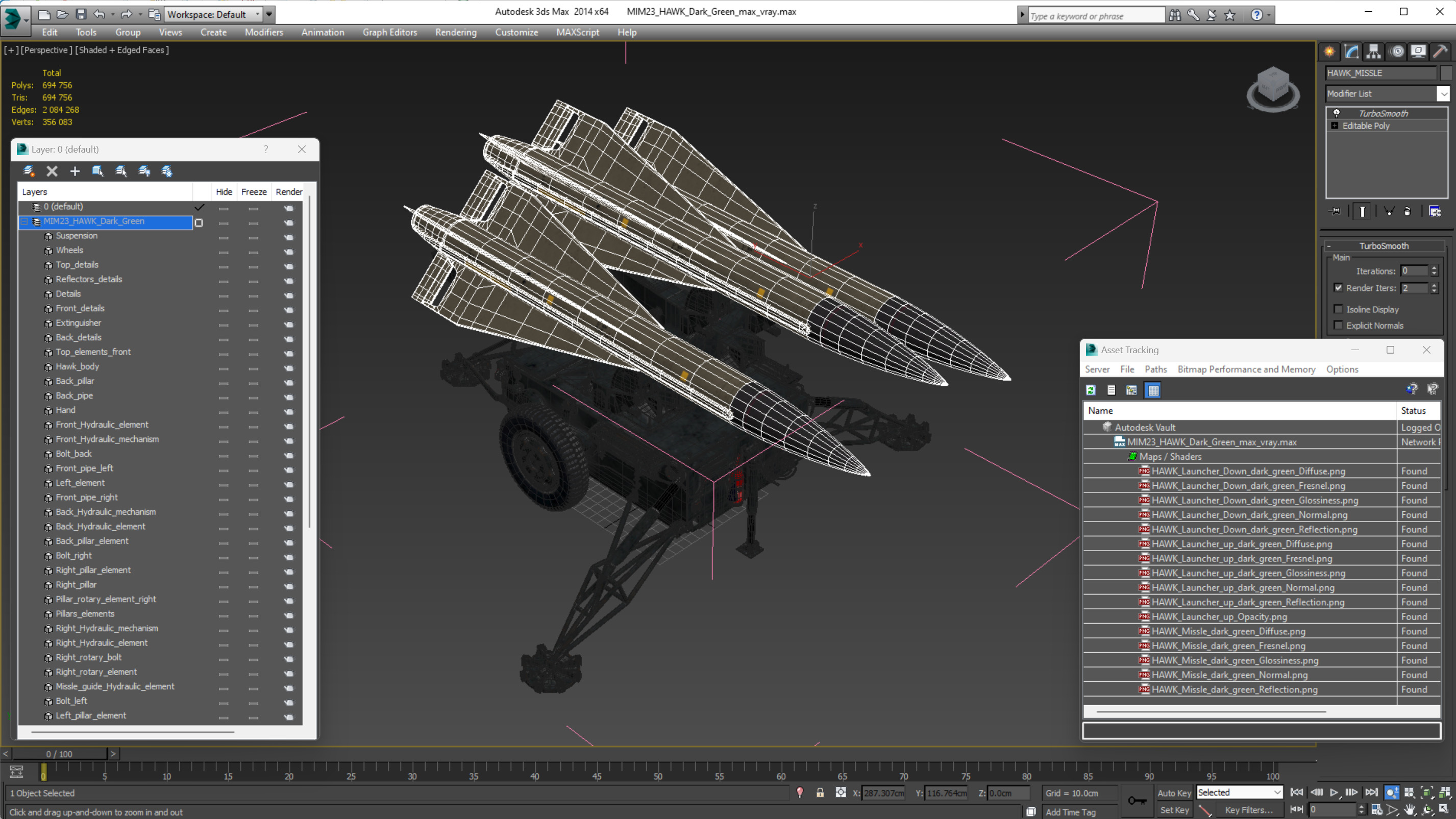Click tree view icon in Asset Tracking

1131,390
